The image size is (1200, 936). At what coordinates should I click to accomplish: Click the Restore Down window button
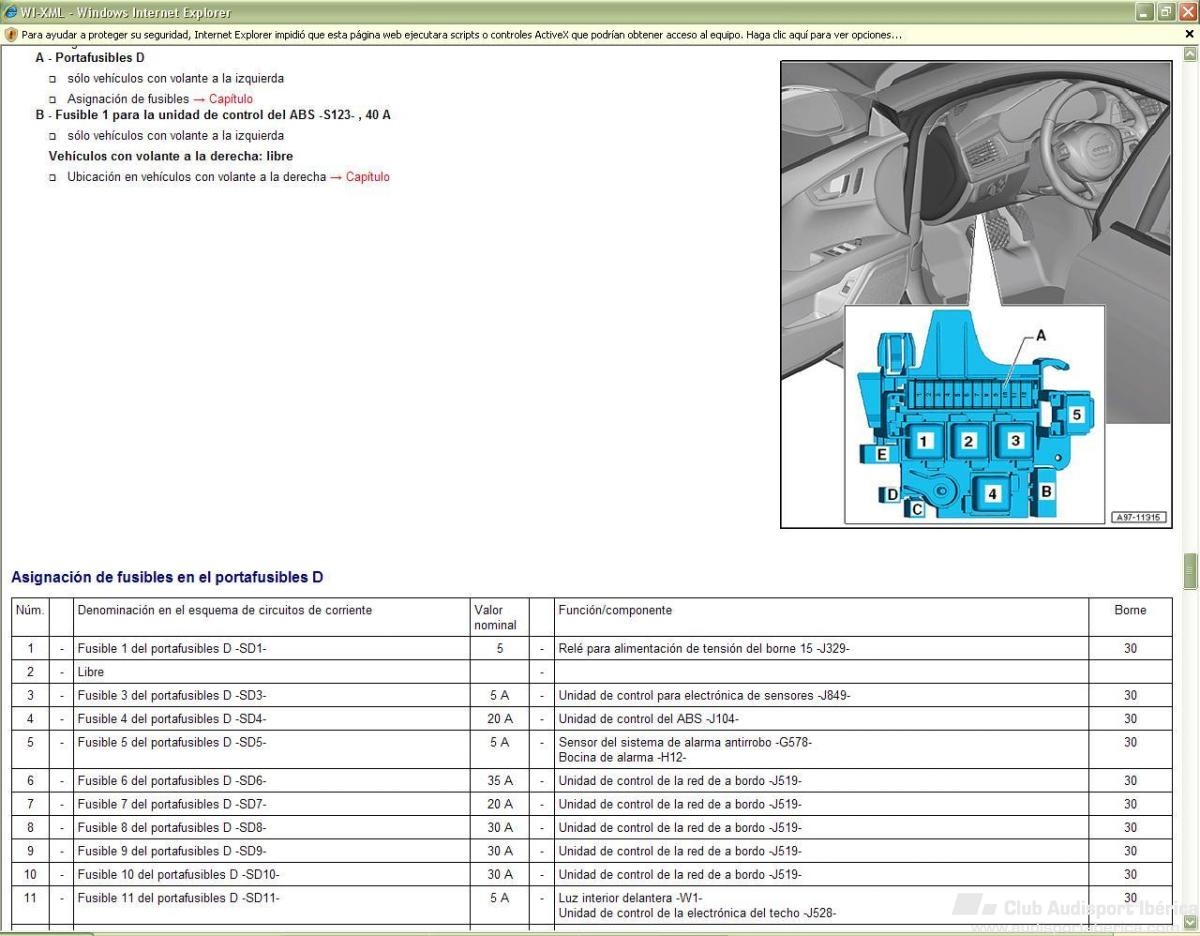pos(1166,12)
